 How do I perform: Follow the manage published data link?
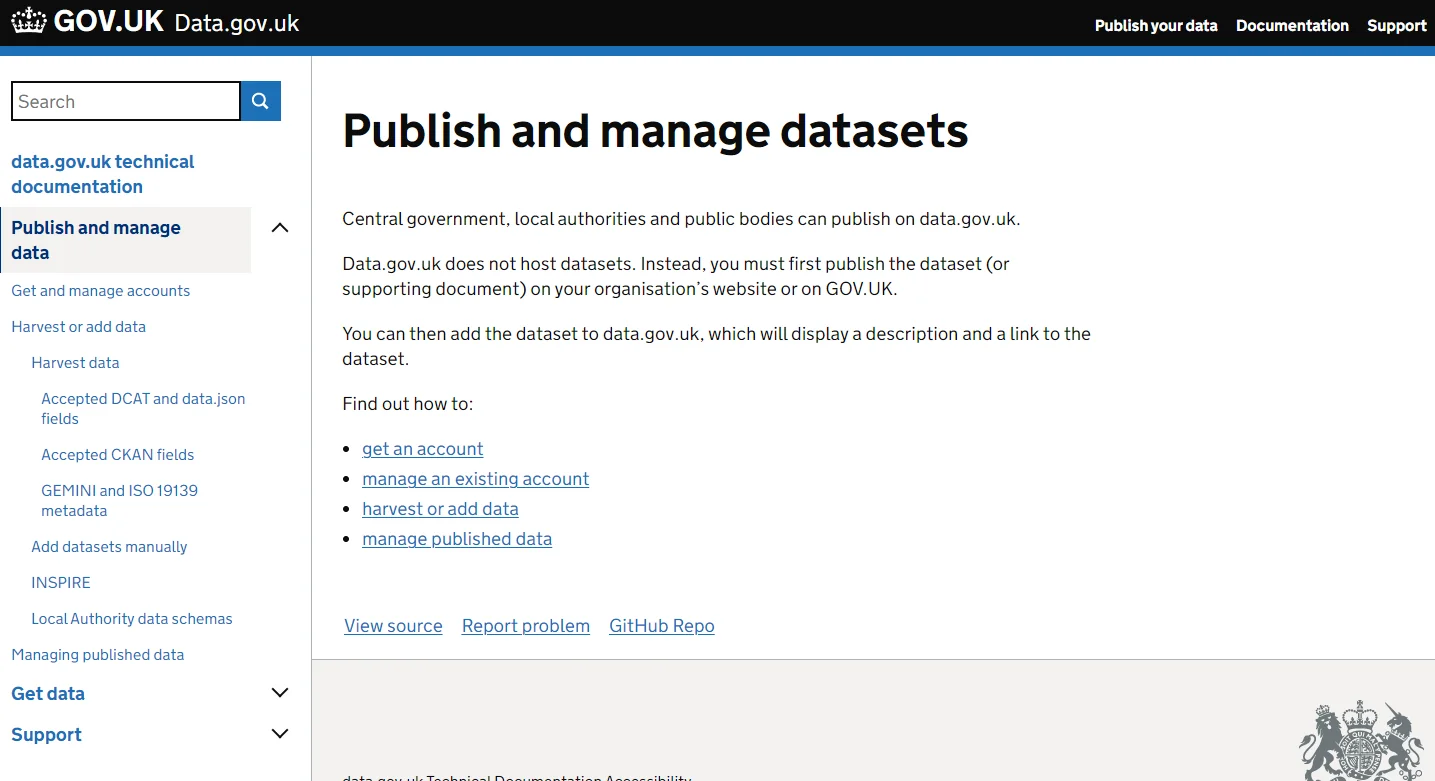click(x=457, y=539)
